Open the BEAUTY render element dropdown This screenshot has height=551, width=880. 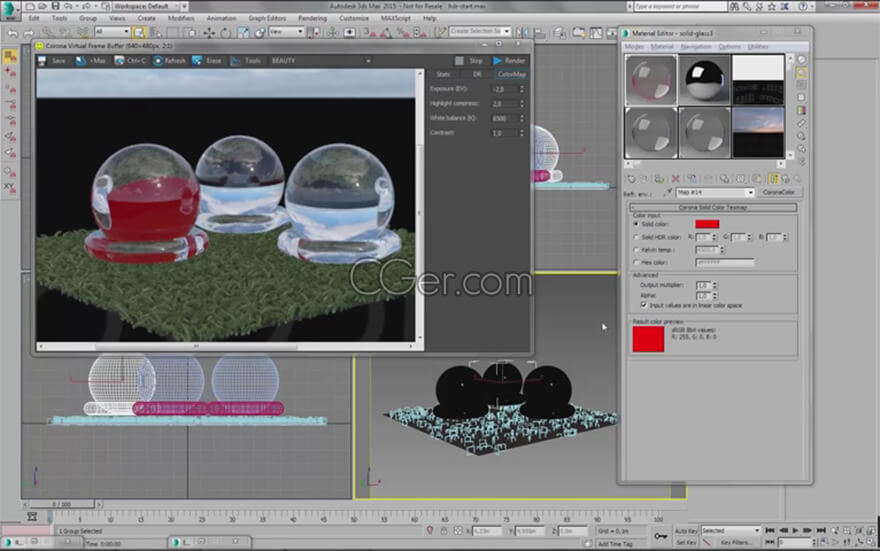pos(320,61)
